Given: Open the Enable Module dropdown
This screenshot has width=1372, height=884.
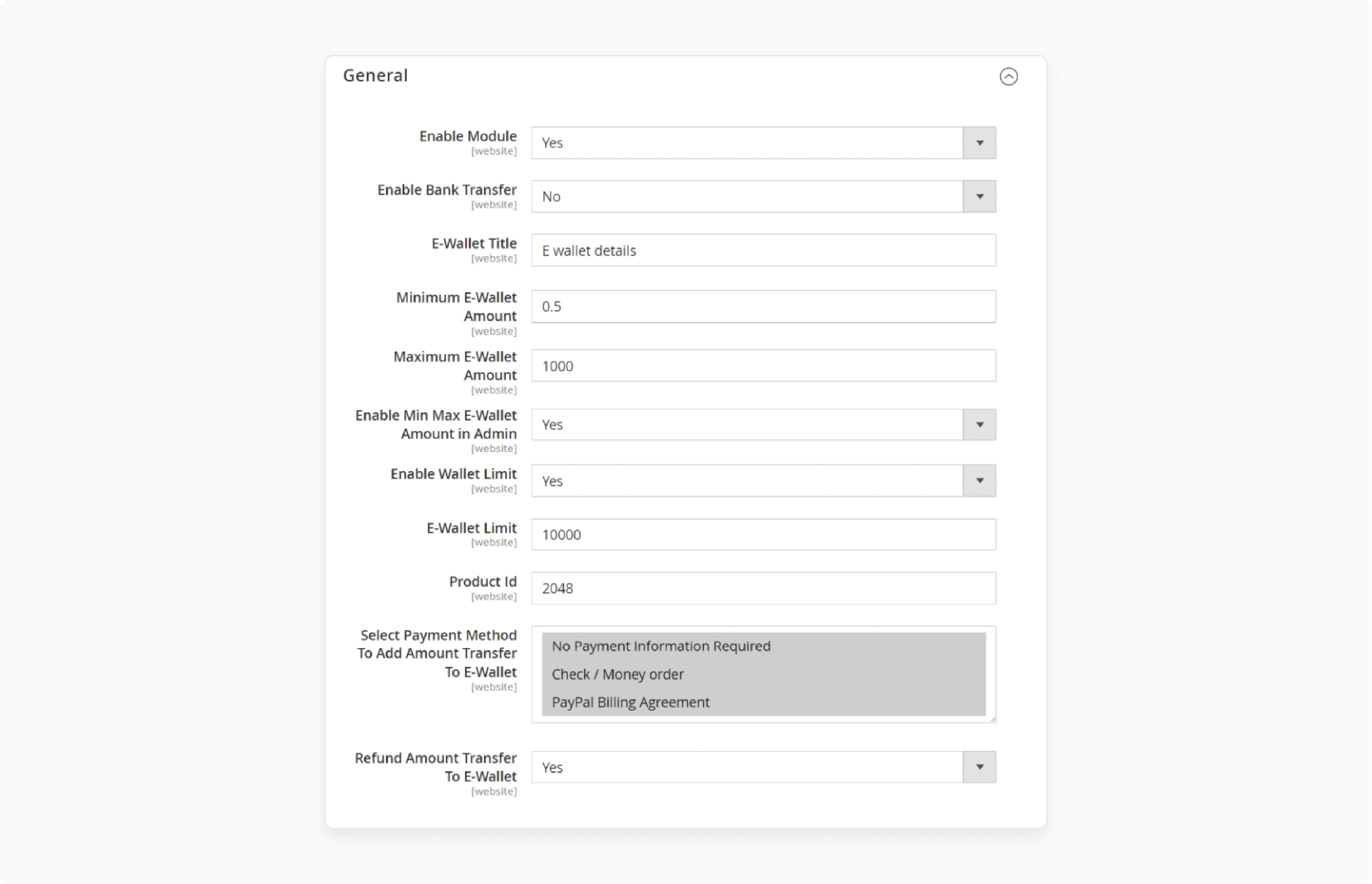Looking at the screenshot, I should (x=763, y=143).
